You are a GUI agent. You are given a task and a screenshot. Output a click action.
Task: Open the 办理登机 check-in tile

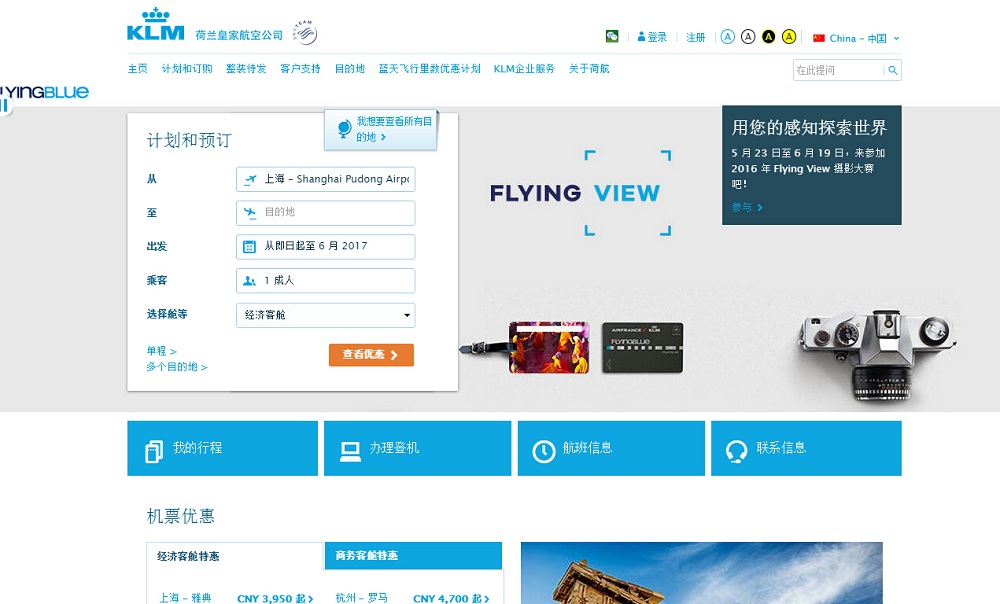[x=417, y=448]
